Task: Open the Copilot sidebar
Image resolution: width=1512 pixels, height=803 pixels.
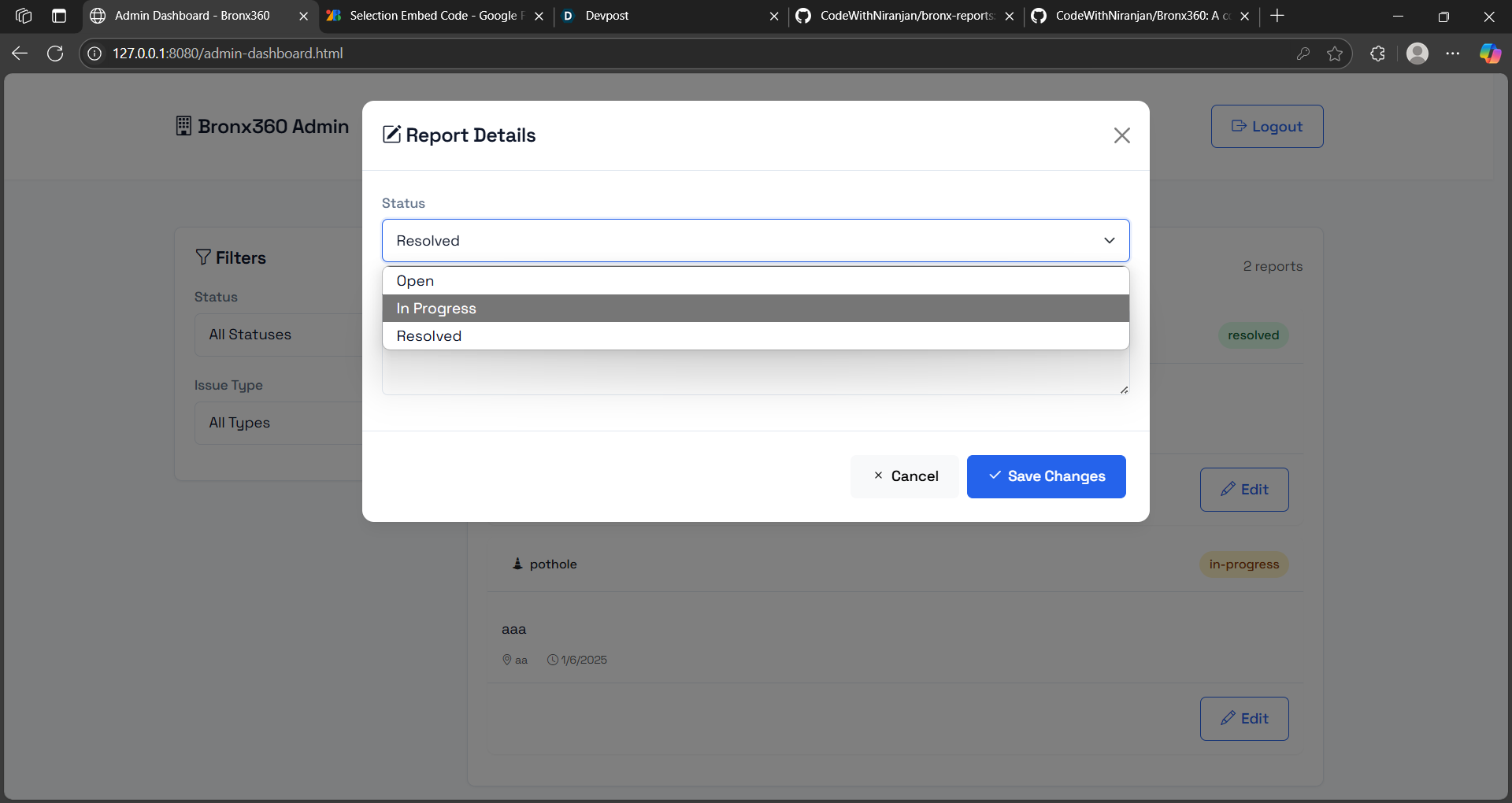Action: tap(1490, 54)
